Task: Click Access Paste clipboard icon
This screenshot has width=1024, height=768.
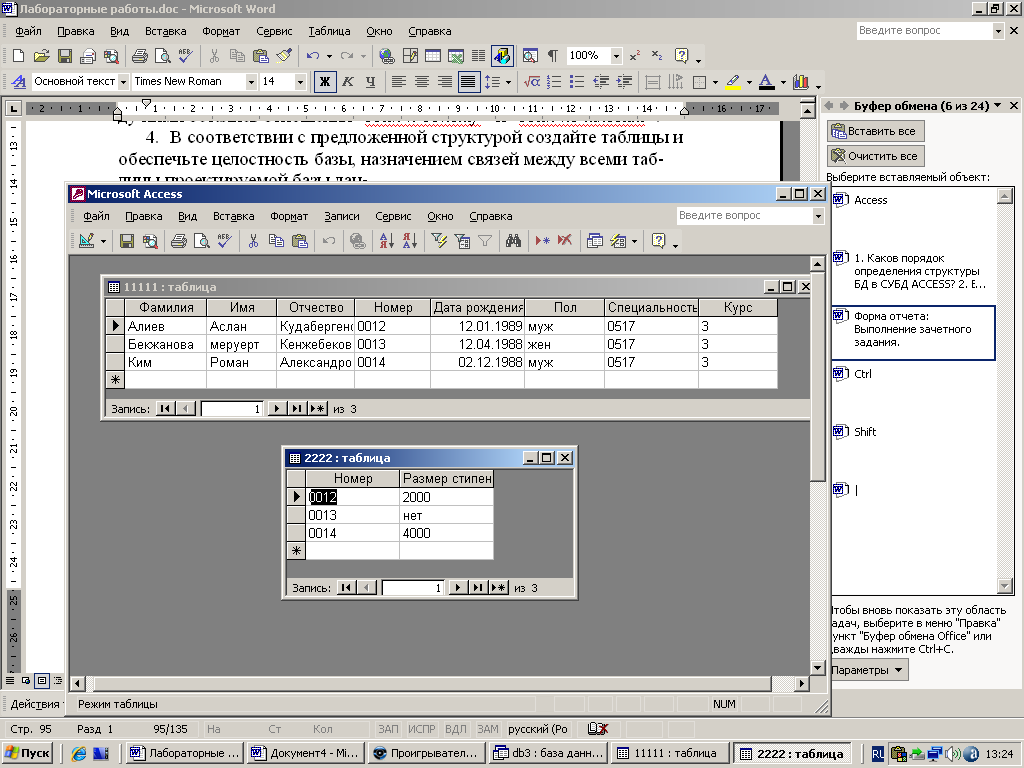Action: click(x=300, y=241)
